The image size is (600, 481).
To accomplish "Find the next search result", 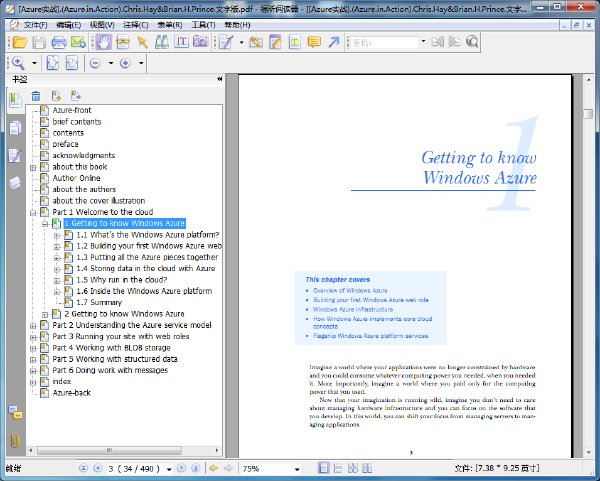I will pyautogui.click(x=455, y=42).
